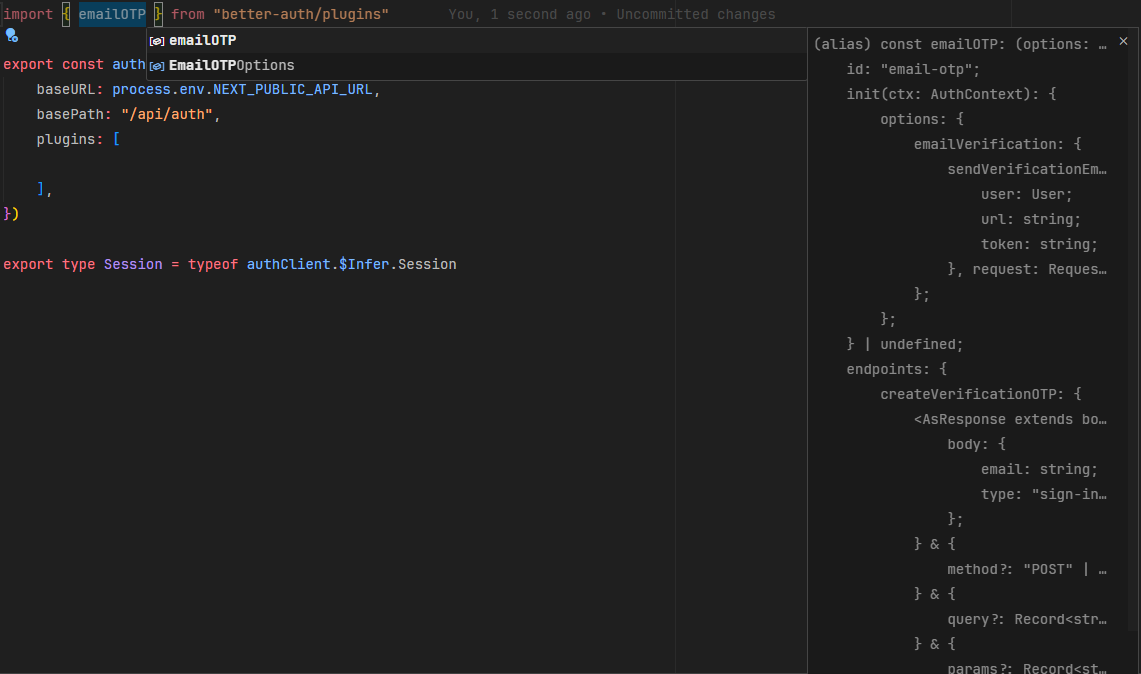Close the suggestion documentation panel
The image size is (1141, 674).
[x=1123, y=41]
